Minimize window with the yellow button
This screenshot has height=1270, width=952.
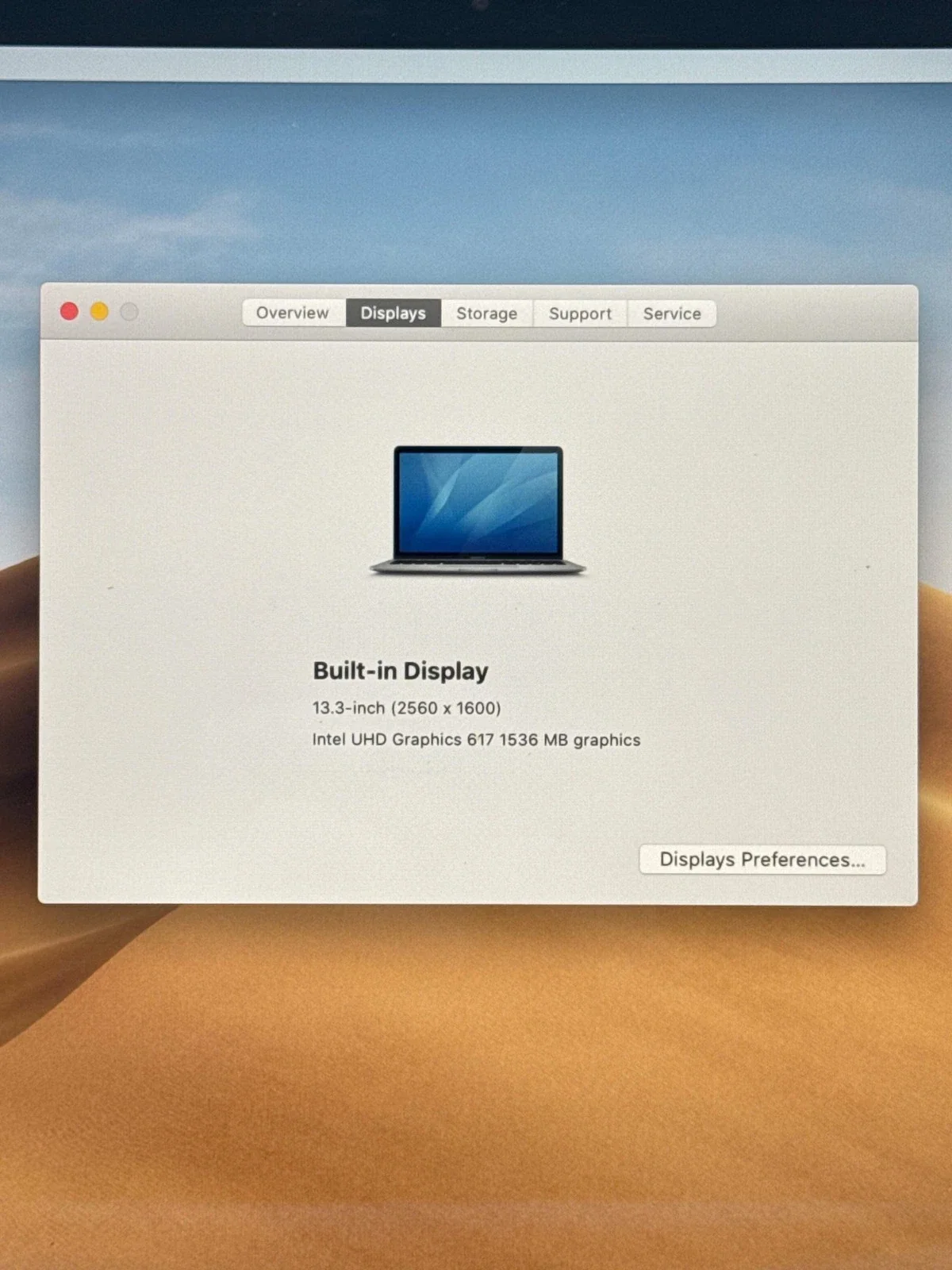99,311
